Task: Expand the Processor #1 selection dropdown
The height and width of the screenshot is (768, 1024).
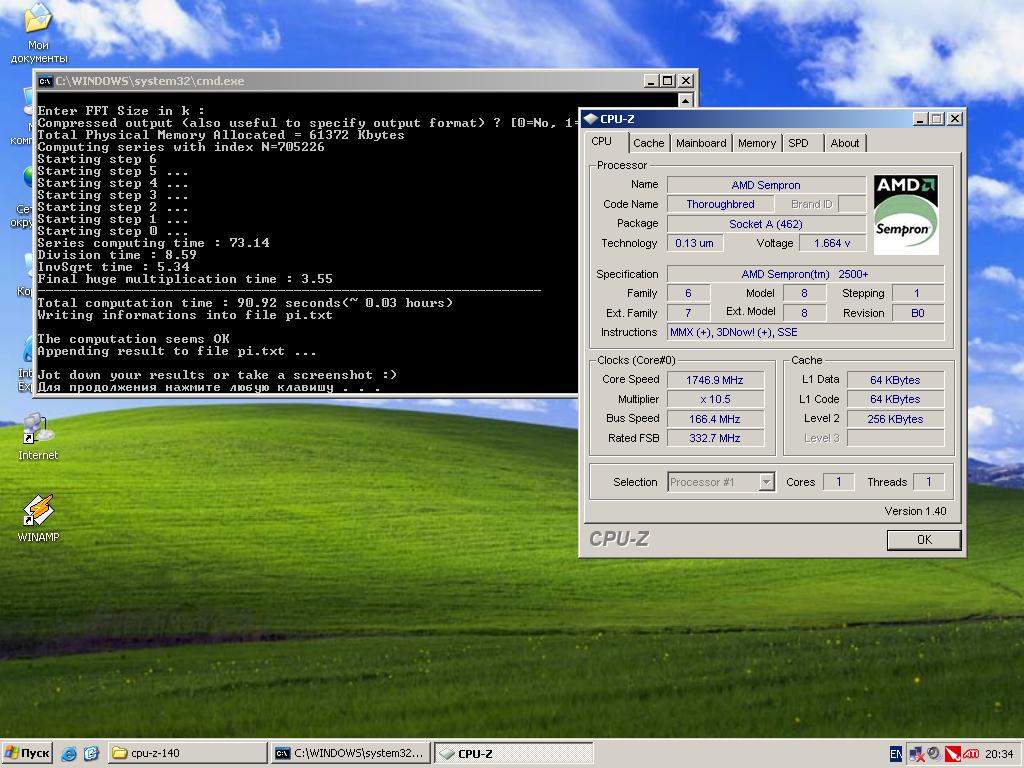Action: coord(767,482)
